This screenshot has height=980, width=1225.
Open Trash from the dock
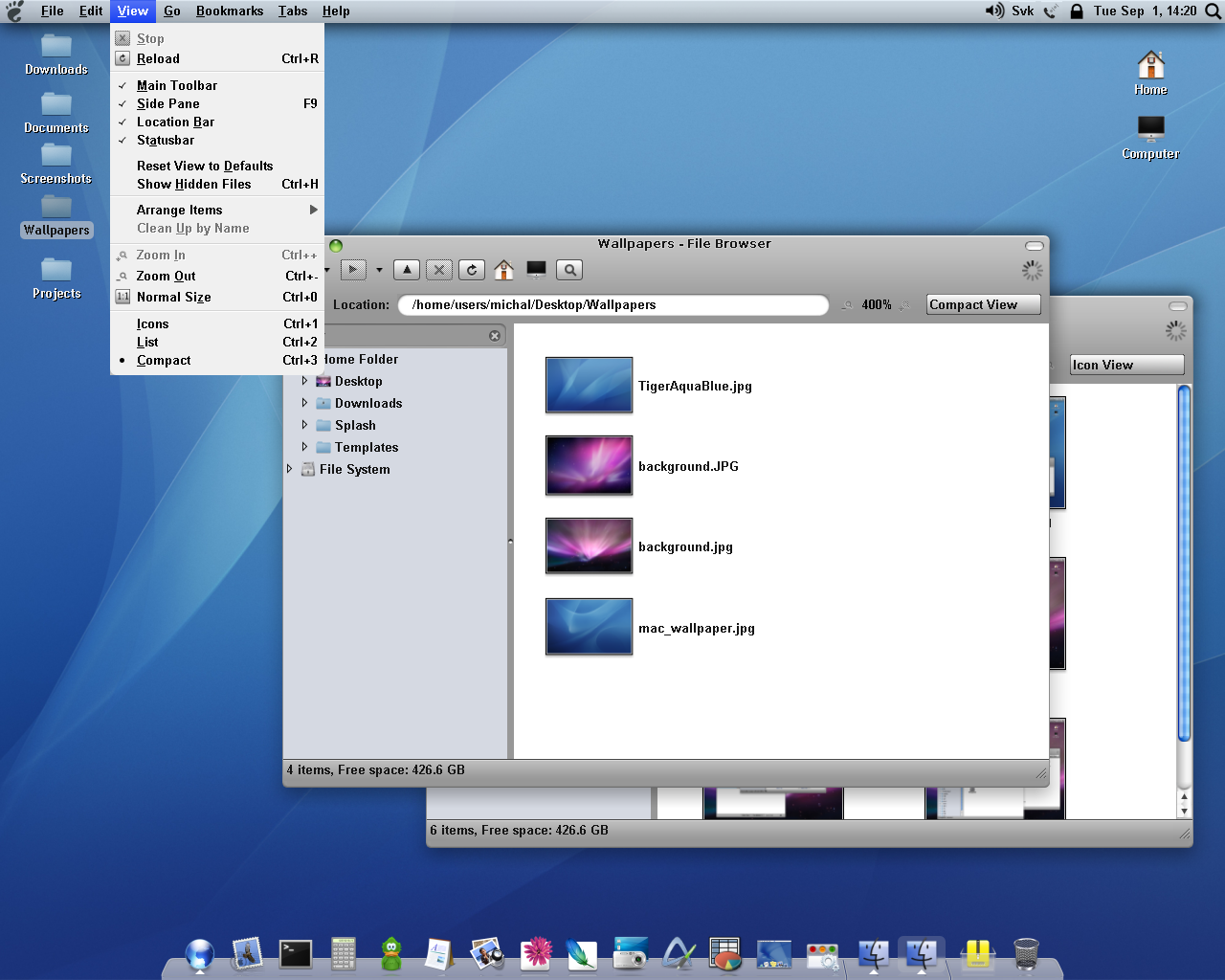[1026, 953]
